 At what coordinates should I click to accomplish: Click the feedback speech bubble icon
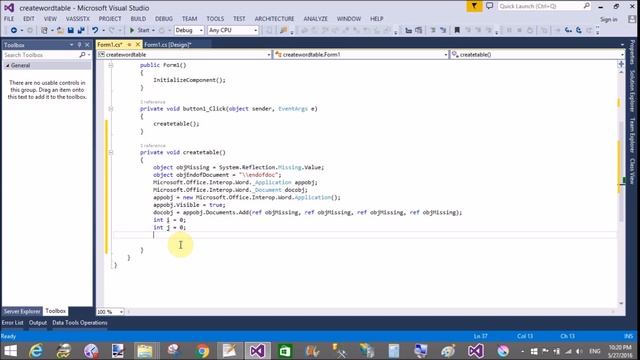pyautogui.click(x=489, y=6)
